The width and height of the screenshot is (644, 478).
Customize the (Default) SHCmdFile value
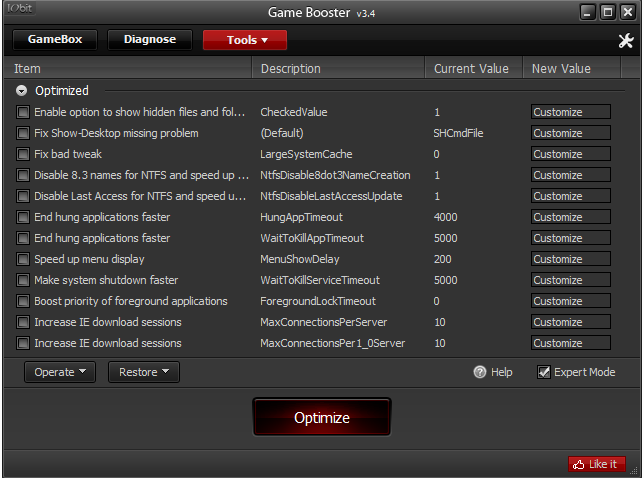[x=570, y=133]
